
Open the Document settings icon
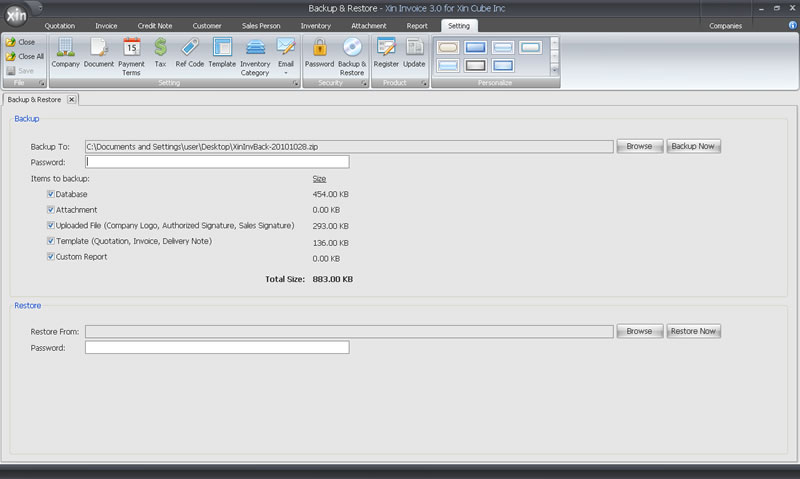98,53
